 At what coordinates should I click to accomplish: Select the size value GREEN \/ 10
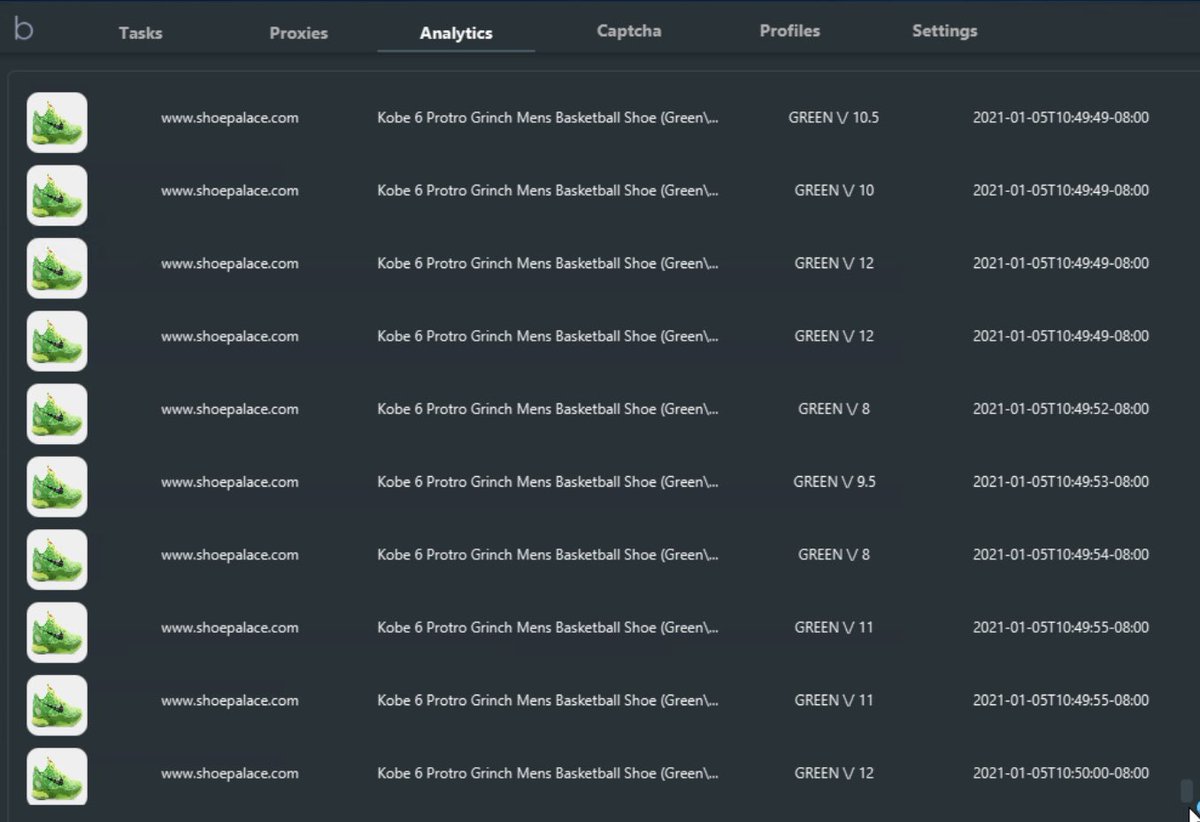pyautogui.click(x=834, y=191)
